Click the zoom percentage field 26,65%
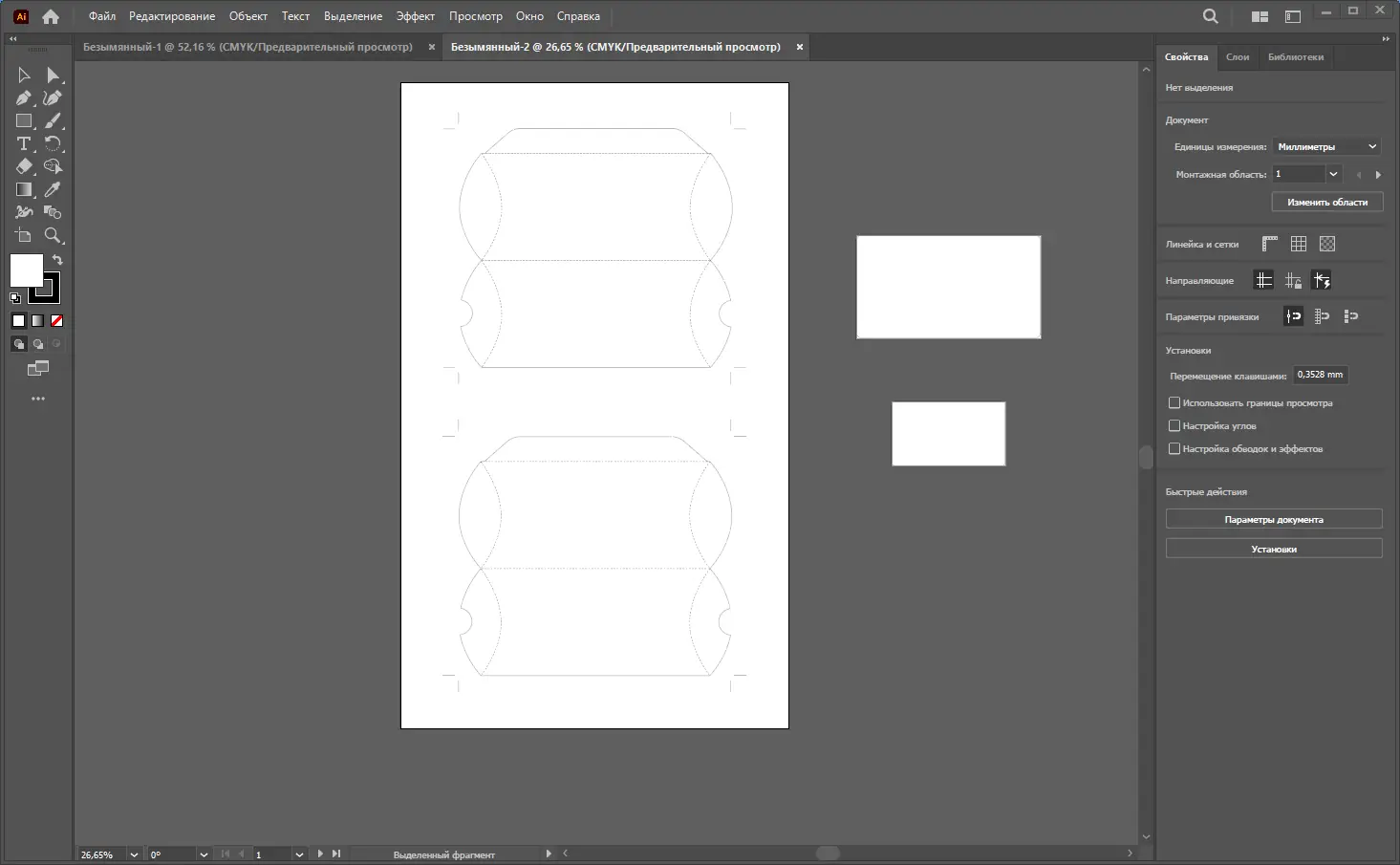The image size is (1400, 865). click(101, 854)
